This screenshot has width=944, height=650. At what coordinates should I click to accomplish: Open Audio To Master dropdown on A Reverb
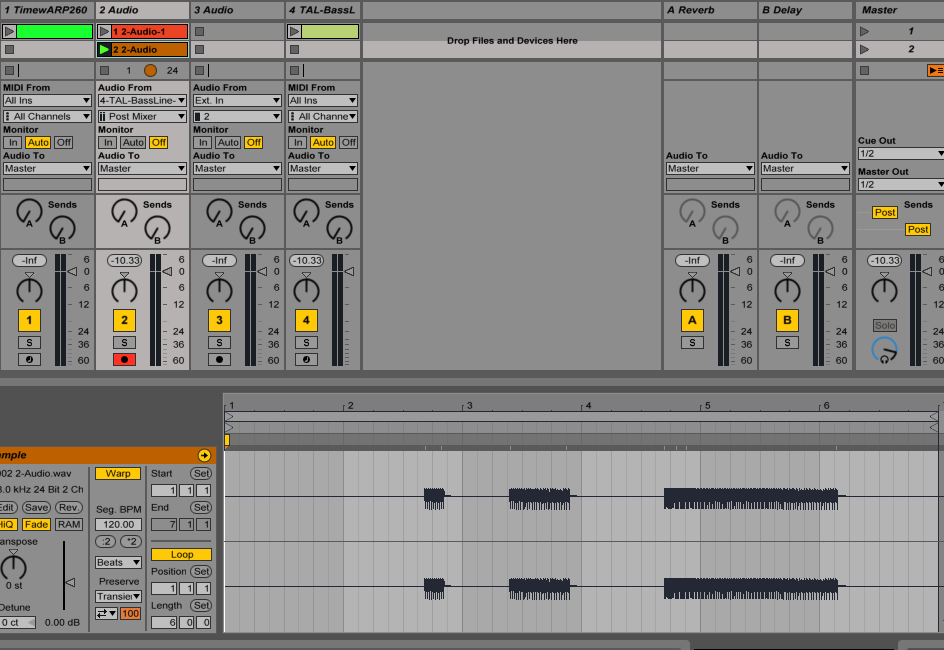coord(710,169)
